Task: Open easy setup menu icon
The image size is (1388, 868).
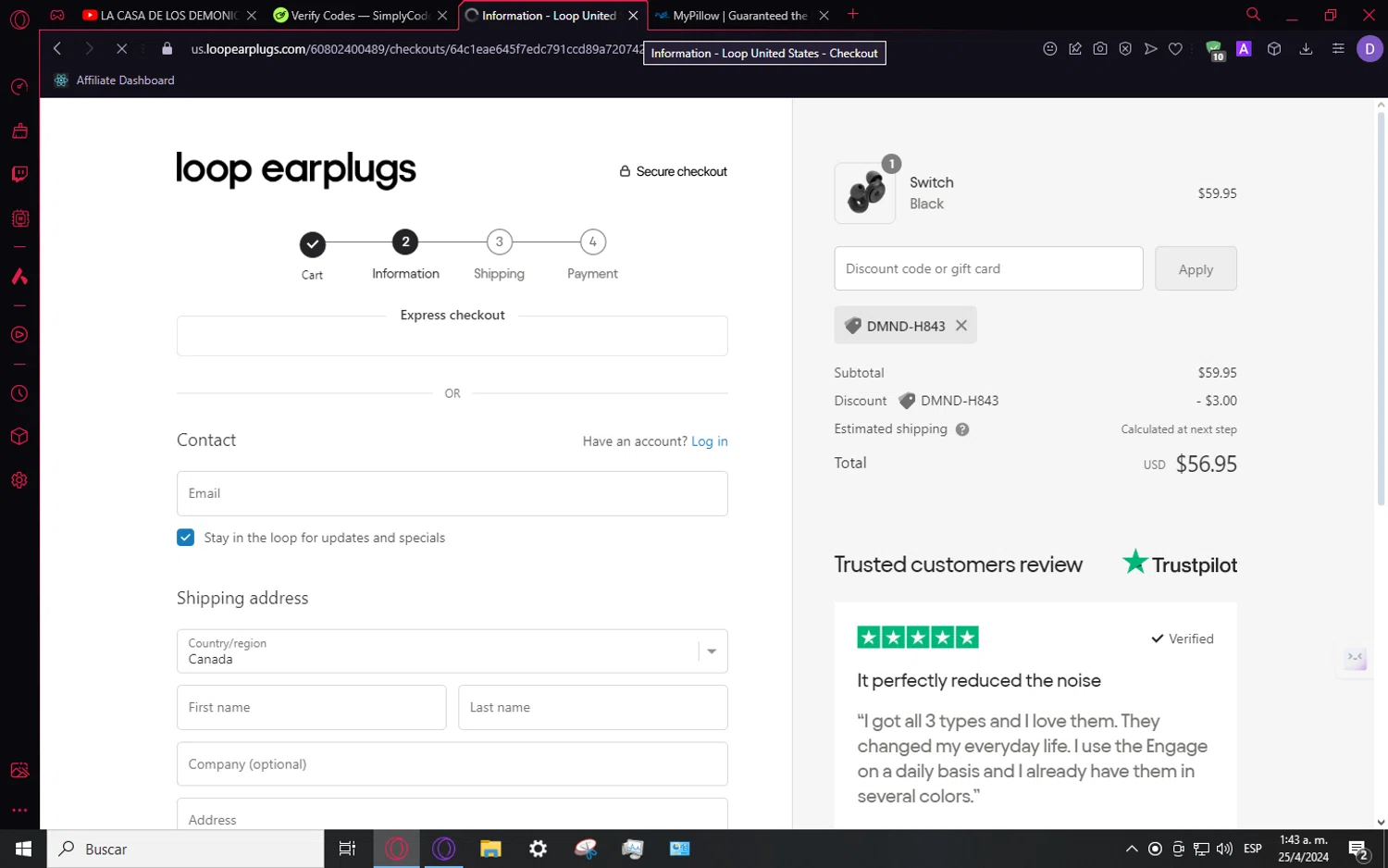Action: pos(1338,49)
